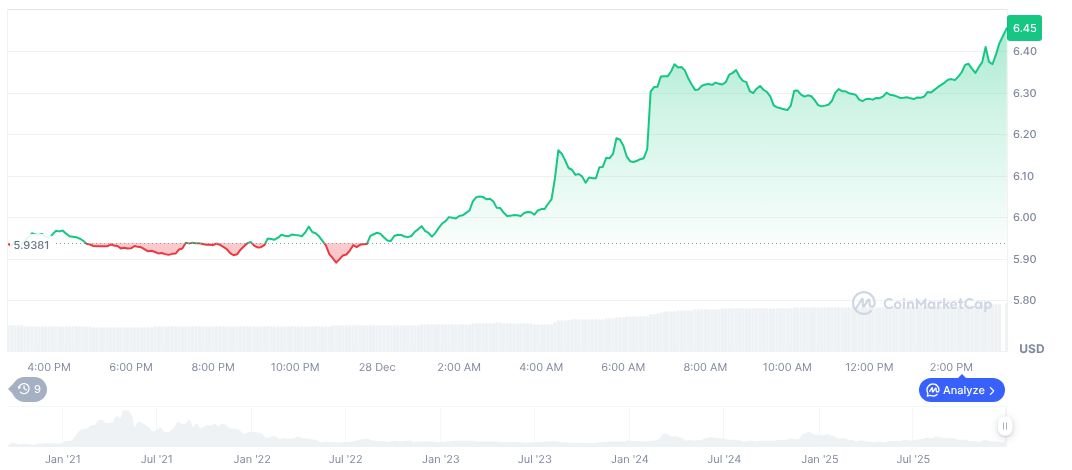
Task: Click the USD currency label
Action: 1031,349
